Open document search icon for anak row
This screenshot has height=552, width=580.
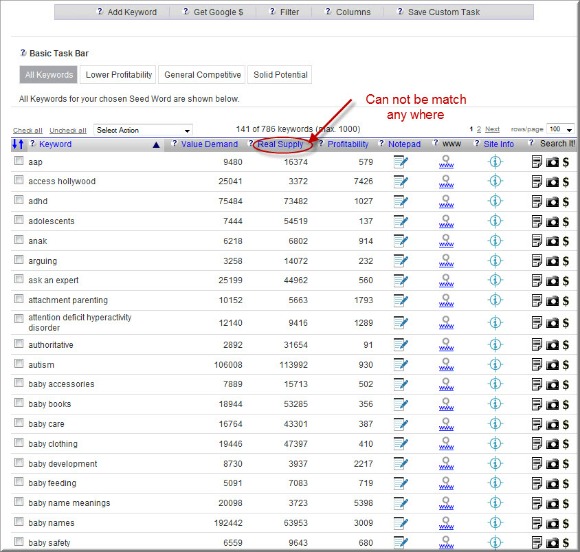pyautogui.click(x=536, y=241)
